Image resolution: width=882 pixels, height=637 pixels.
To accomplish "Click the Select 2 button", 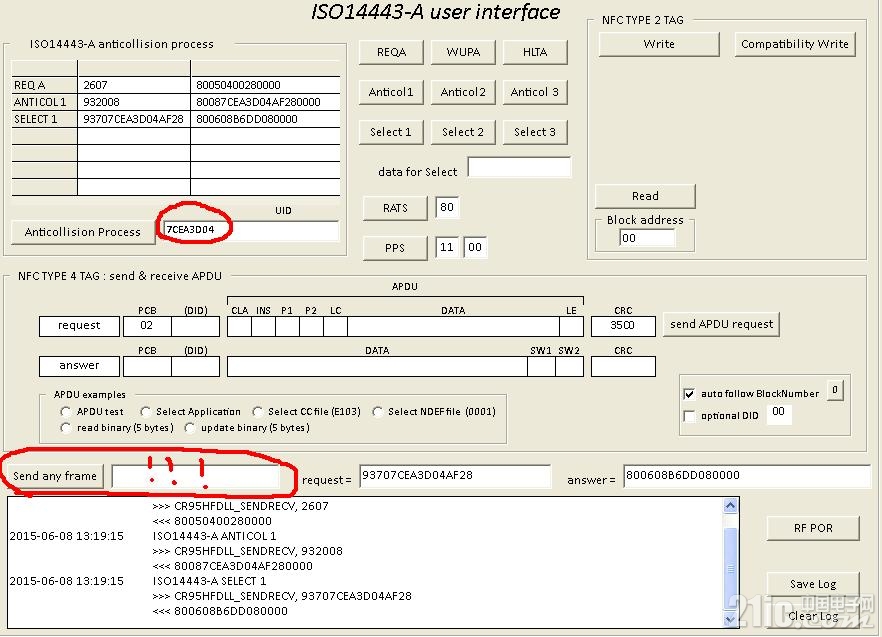I will [x=463, y=132].
